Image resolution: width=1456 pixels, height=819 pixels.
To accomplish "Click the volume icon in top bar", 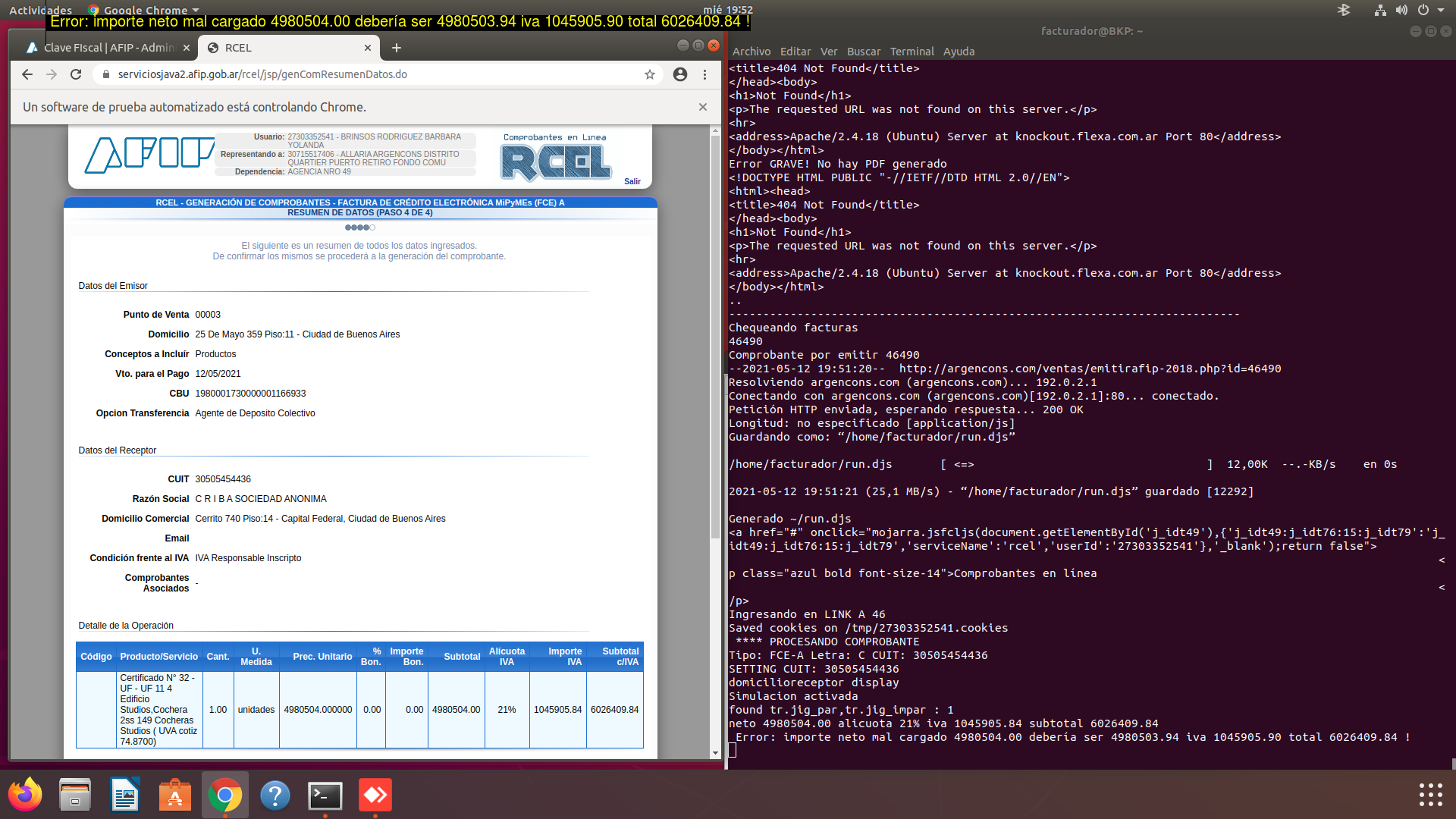I will click(1401, 10).
